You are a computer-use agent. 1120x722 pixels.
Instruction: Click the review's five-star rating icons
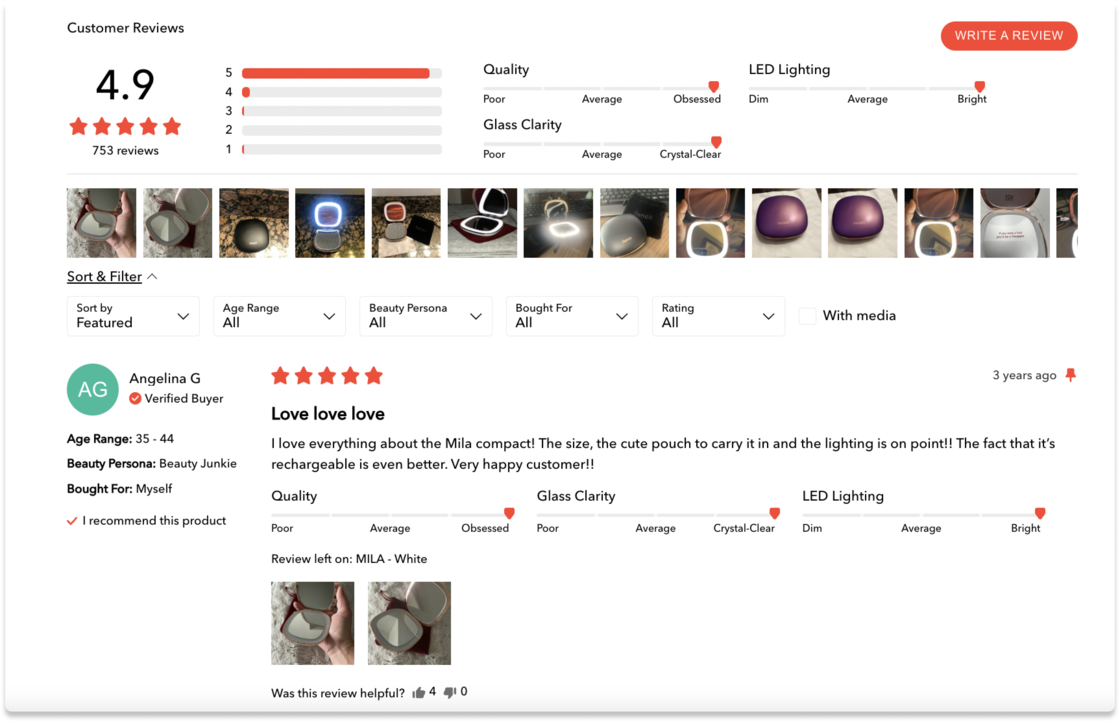[x=327, y=376]
